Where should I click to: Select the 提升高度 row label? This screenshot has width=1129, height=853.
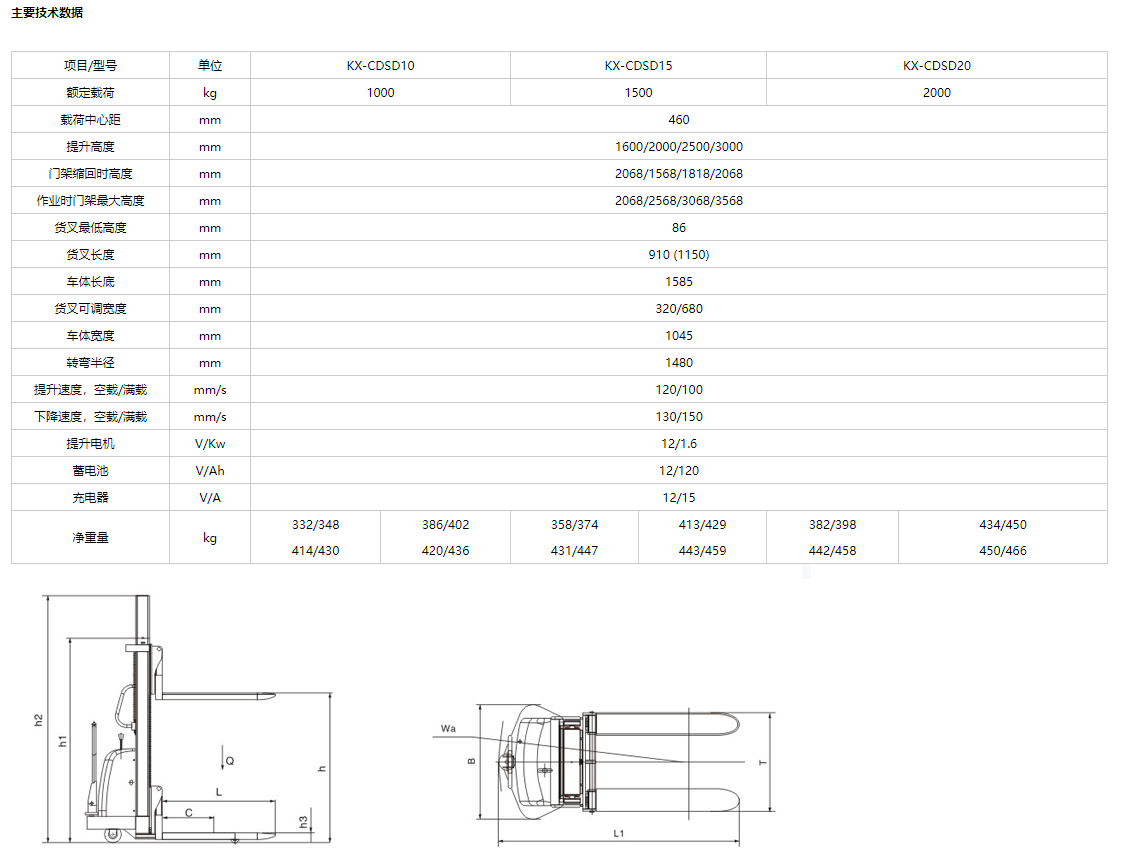click(90, 147)
